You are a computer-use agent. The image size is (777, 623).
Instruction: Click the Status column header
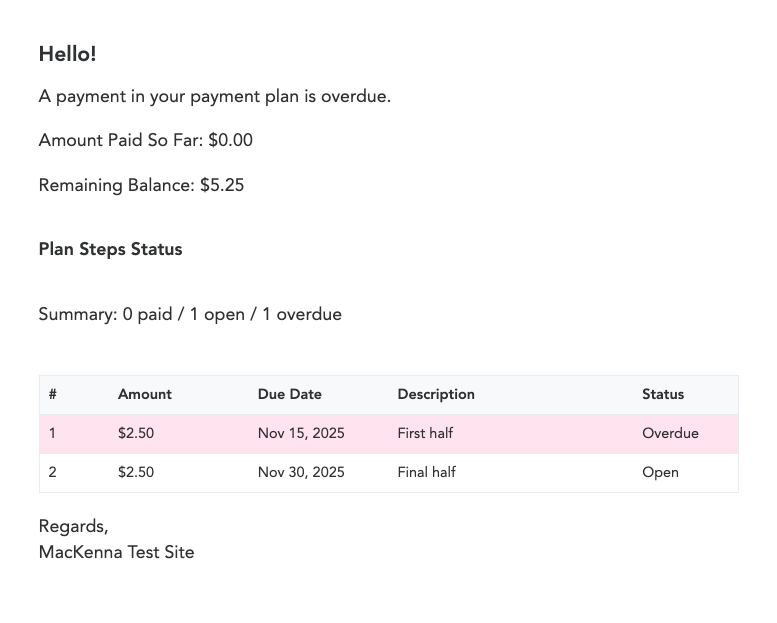(663, 395)
